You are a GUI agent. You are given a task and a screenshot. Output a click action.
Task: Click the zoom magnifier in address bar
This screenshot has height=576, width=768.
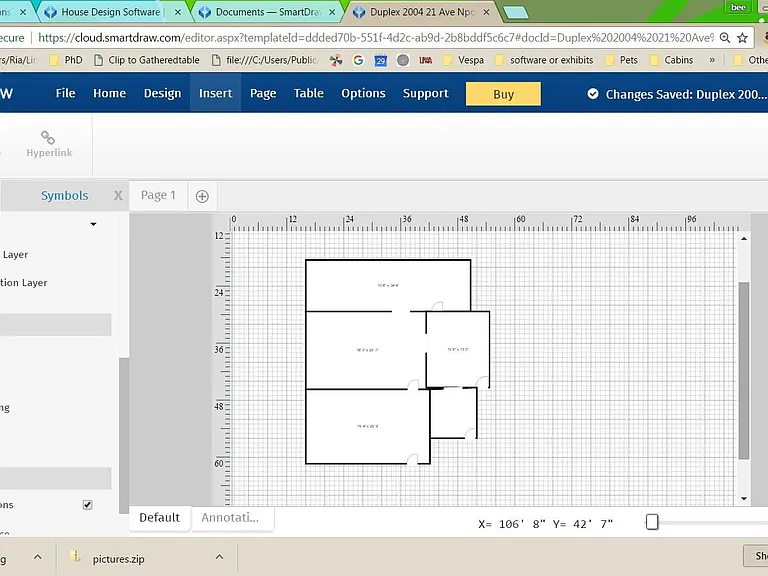(725, 38)
